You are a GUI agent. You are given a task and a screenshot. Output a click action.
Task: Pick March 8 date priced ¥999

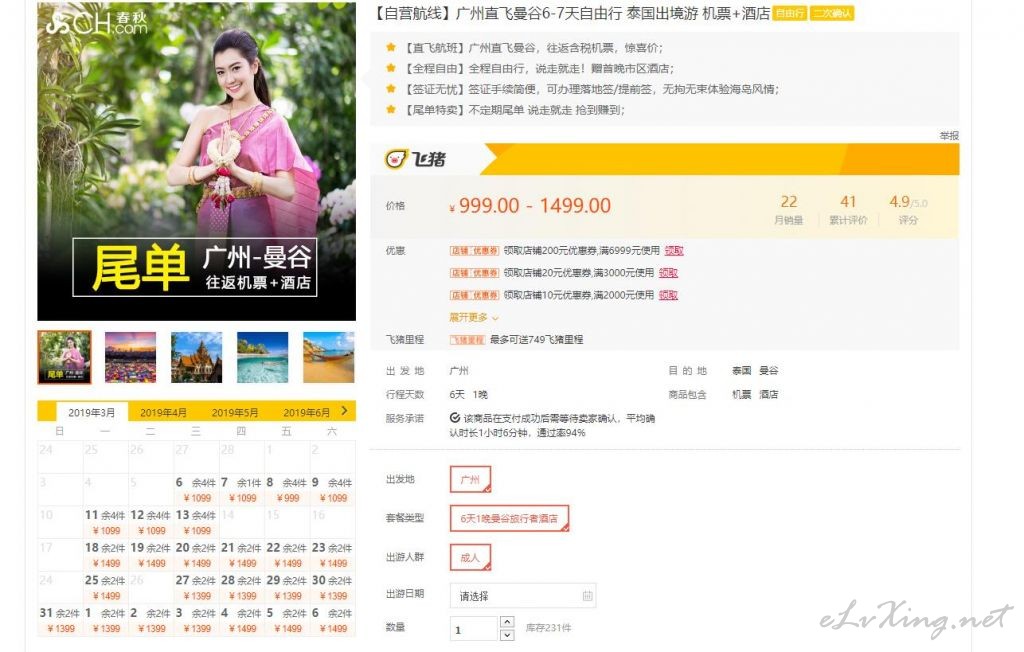[287, 489]
